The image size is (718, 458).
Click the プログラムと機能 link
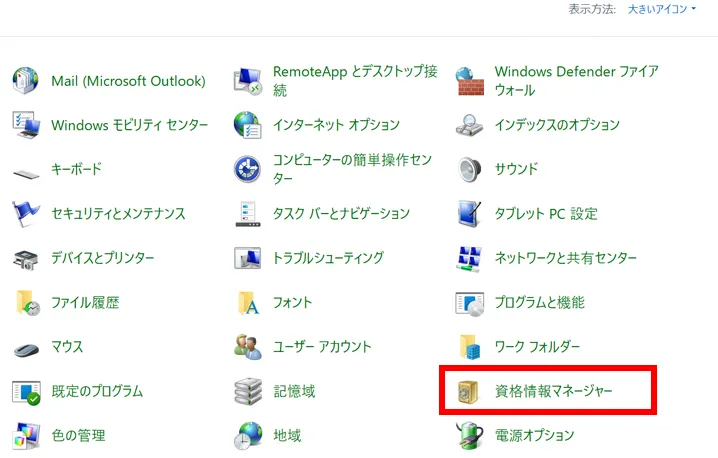click(x=539, y=302)
